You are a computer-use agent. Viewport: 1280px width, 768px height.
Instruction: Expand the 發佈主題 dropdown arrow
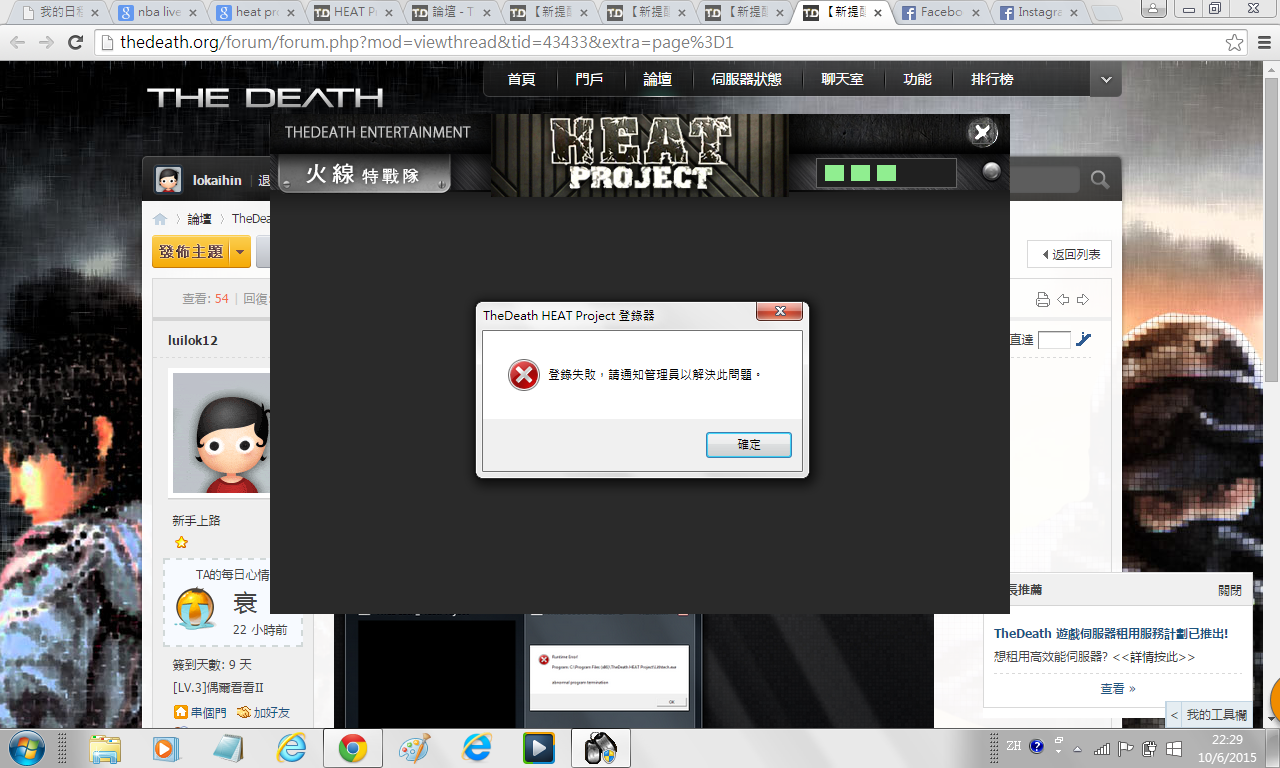240,252
